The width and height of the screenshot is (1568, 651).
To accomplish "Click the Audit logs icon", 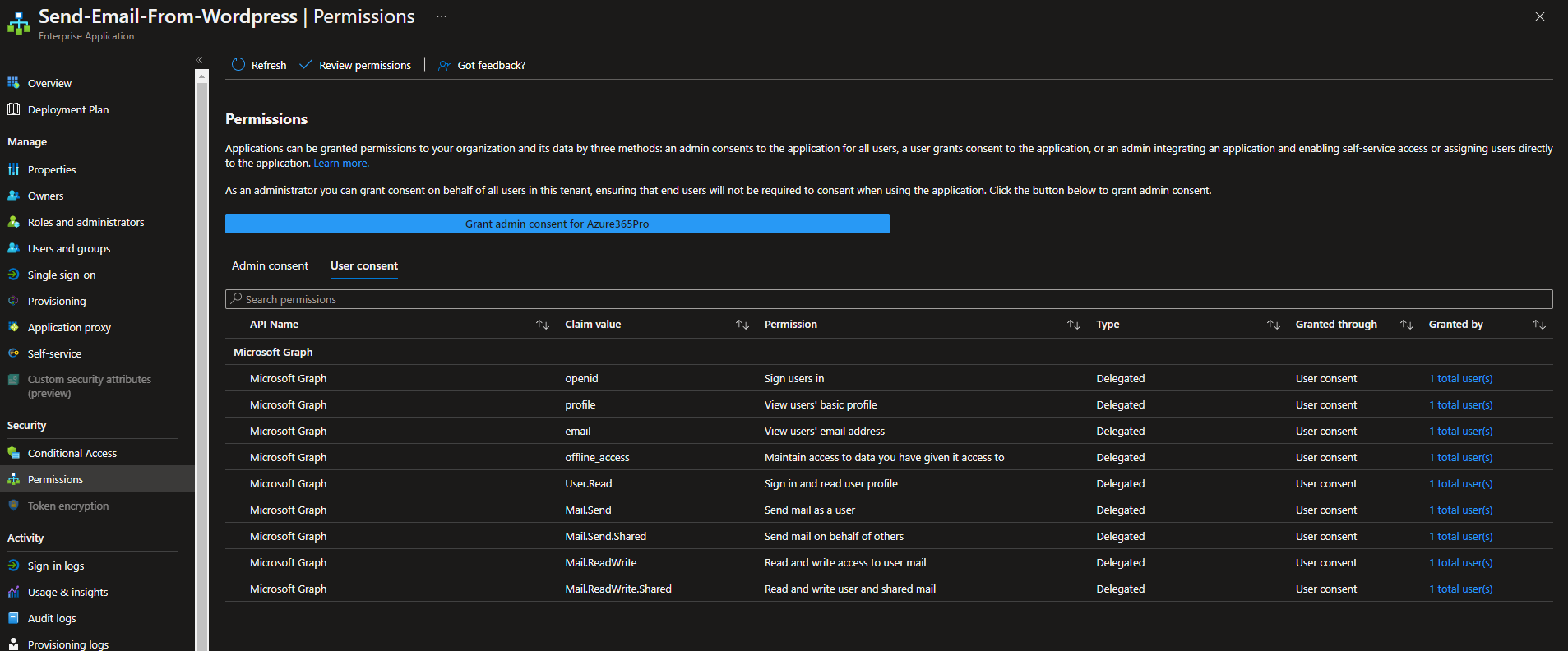I will [13, 618].
